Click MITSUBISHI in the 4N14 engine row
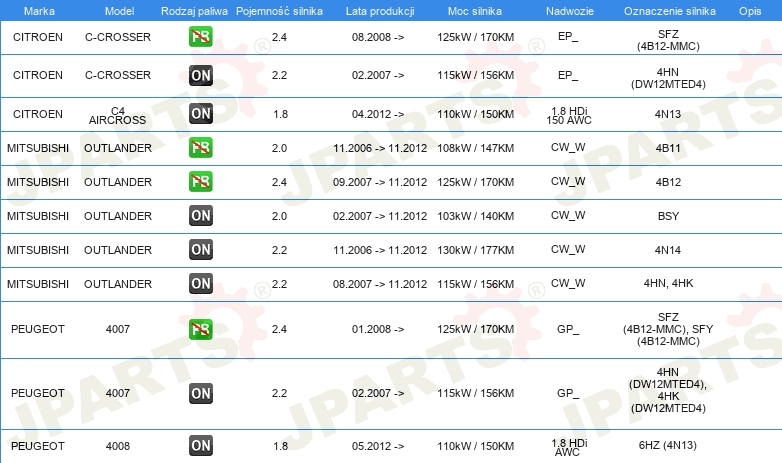The image size is (782, 463). pos(38,250)
